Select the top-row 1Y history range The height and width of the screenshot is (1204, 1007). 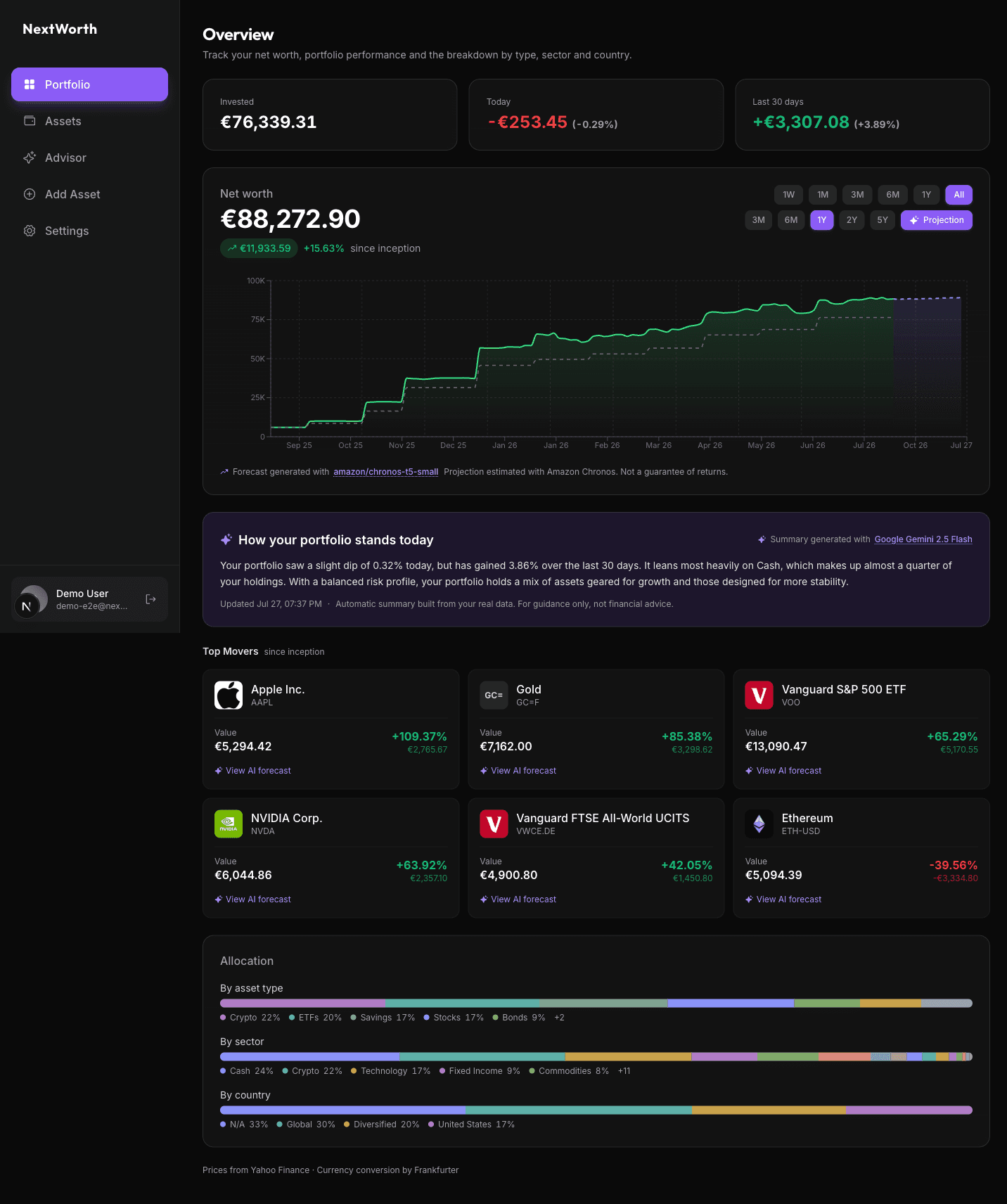pyautogui.click(x=926, y=195)
